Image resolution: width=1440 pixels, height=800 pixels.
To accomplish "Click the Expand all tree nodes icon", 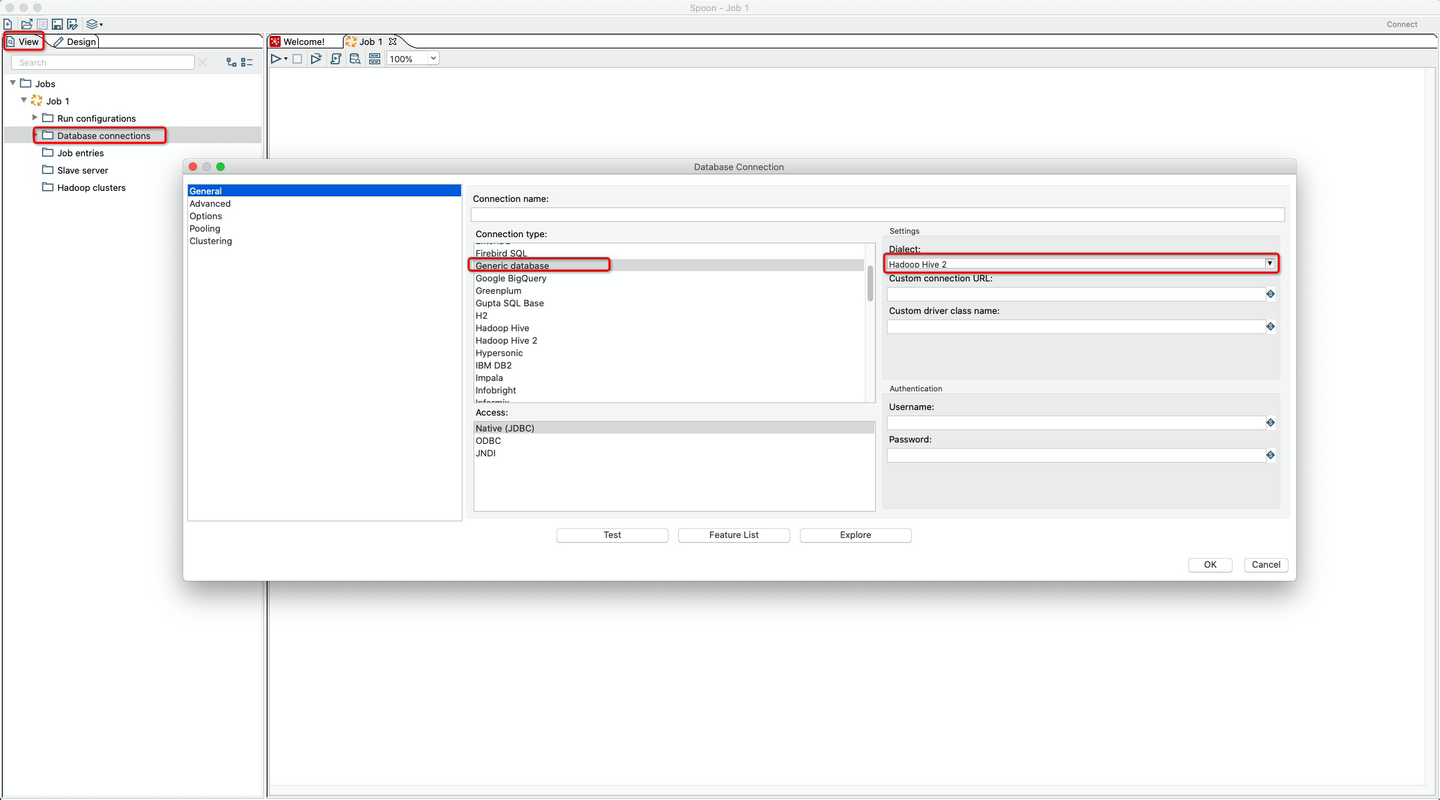I will [232, 62].
